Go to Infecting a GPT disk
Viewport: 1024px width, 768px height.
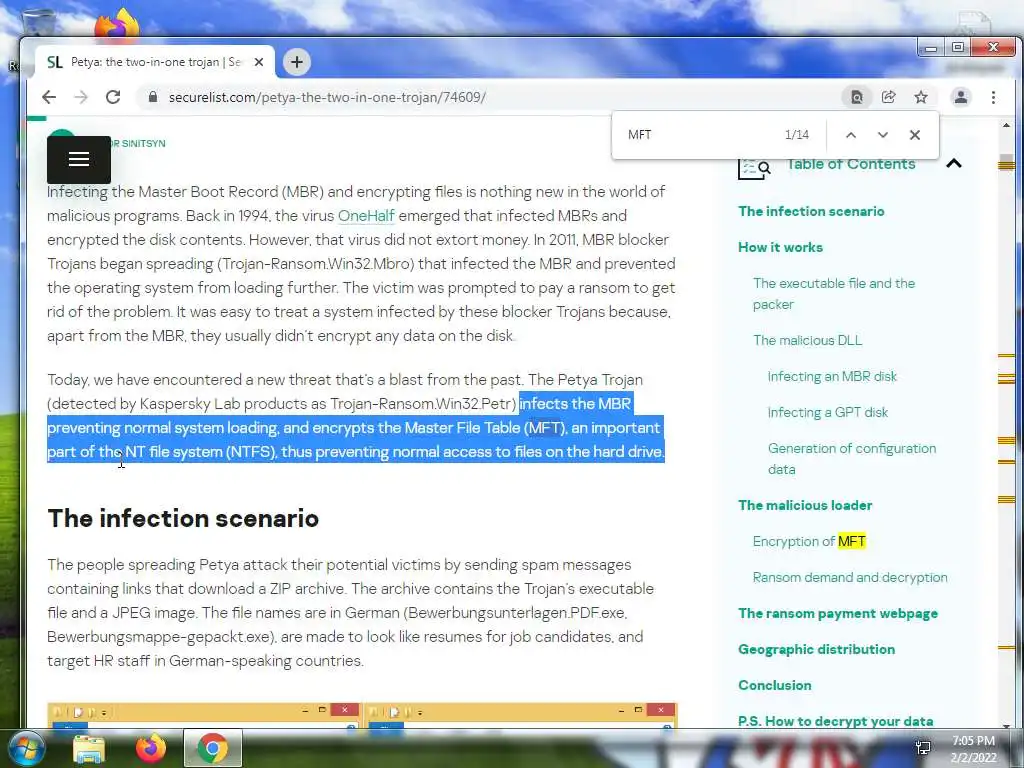coord(827,412)
